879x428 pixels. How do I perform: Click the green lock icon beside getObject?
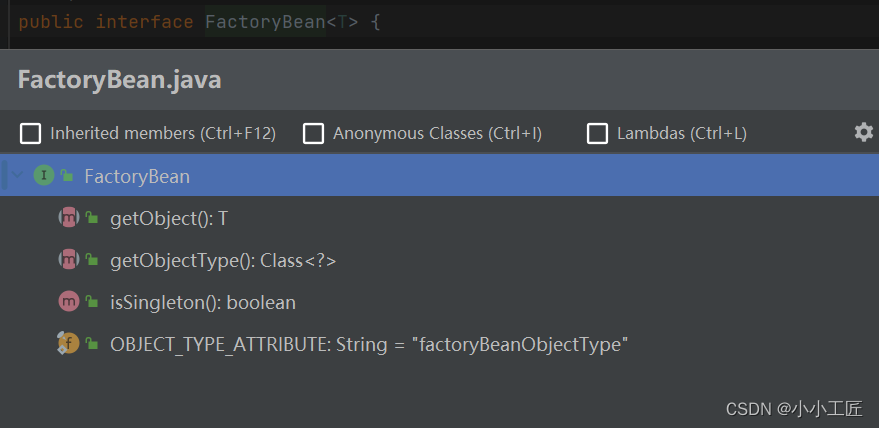(92, 218)
